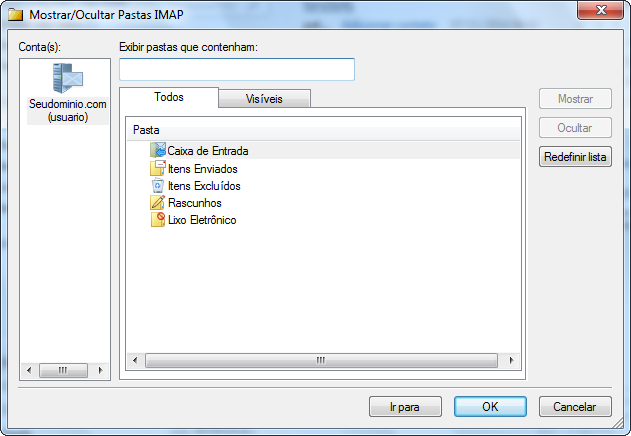Select the Caixa de Entrada inbox icon
Viewport: 631px width, 436px height.
[x=158, y=150]
